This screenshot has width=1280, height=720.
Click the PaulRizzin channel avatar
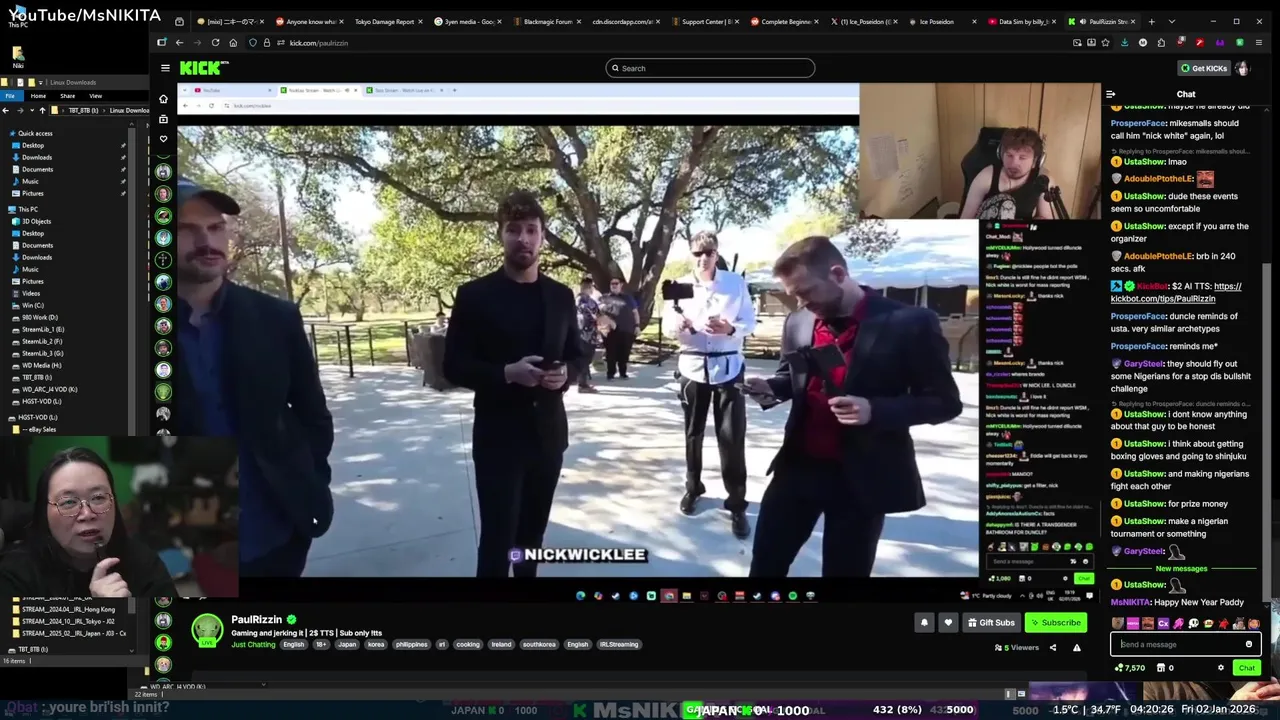coord(207,629)
